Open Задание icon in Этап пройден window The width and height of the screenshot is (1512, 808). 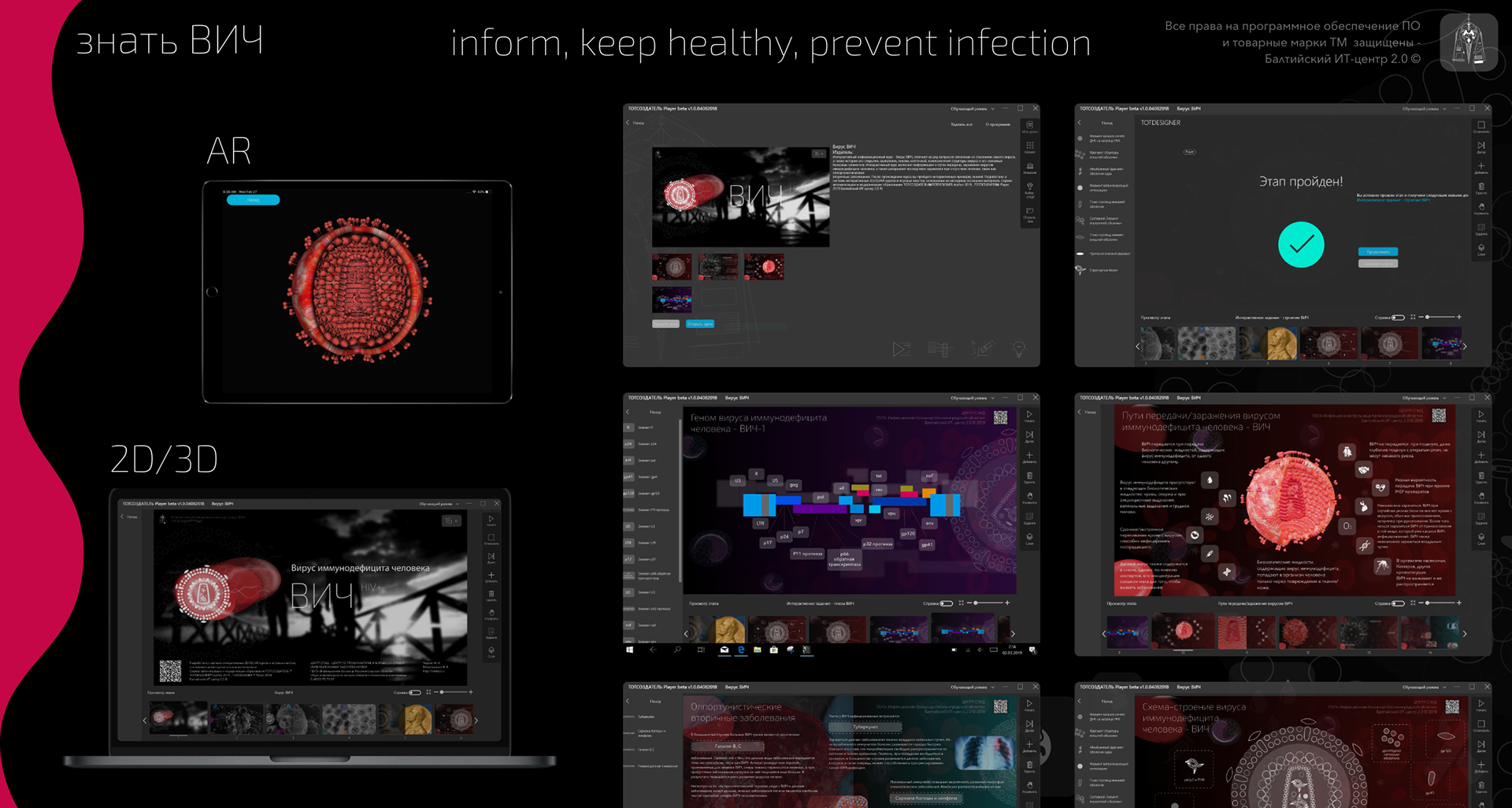point(1481,228)
